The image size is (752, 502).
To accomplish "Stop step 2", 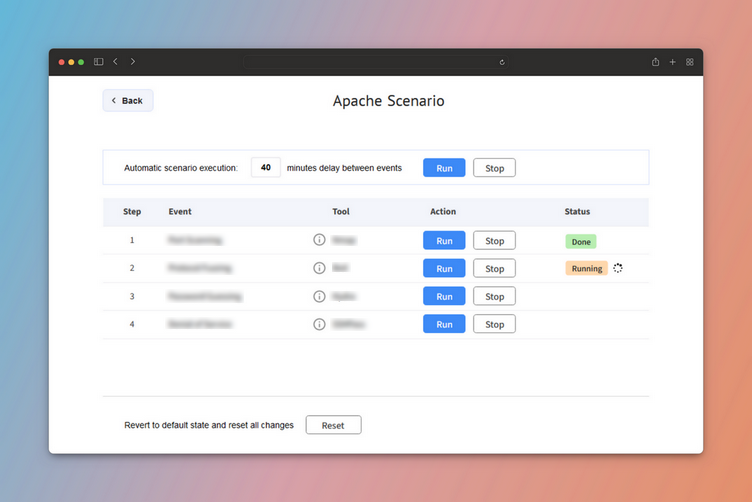I will [494, 269].
